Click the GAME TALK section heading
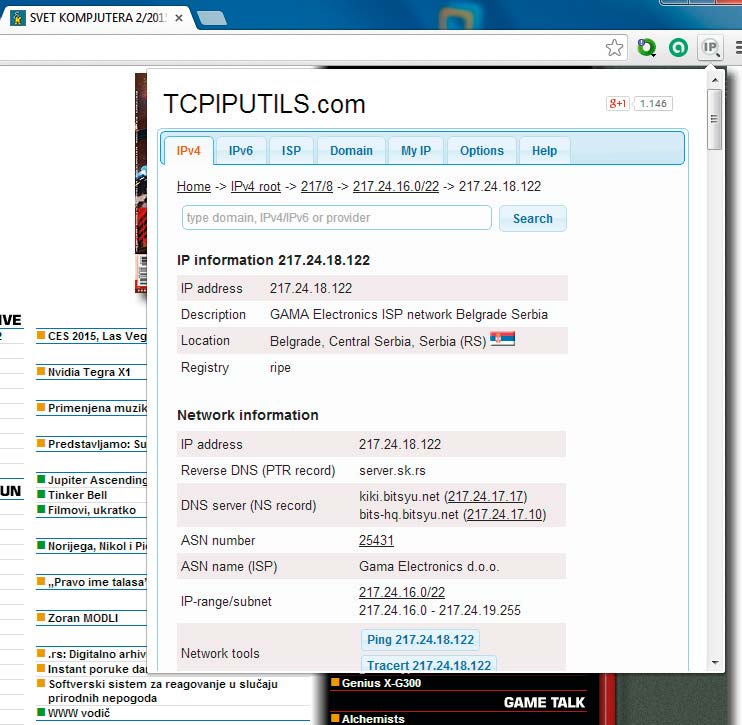This screenshot has width=742, height=725. [544, 702]
